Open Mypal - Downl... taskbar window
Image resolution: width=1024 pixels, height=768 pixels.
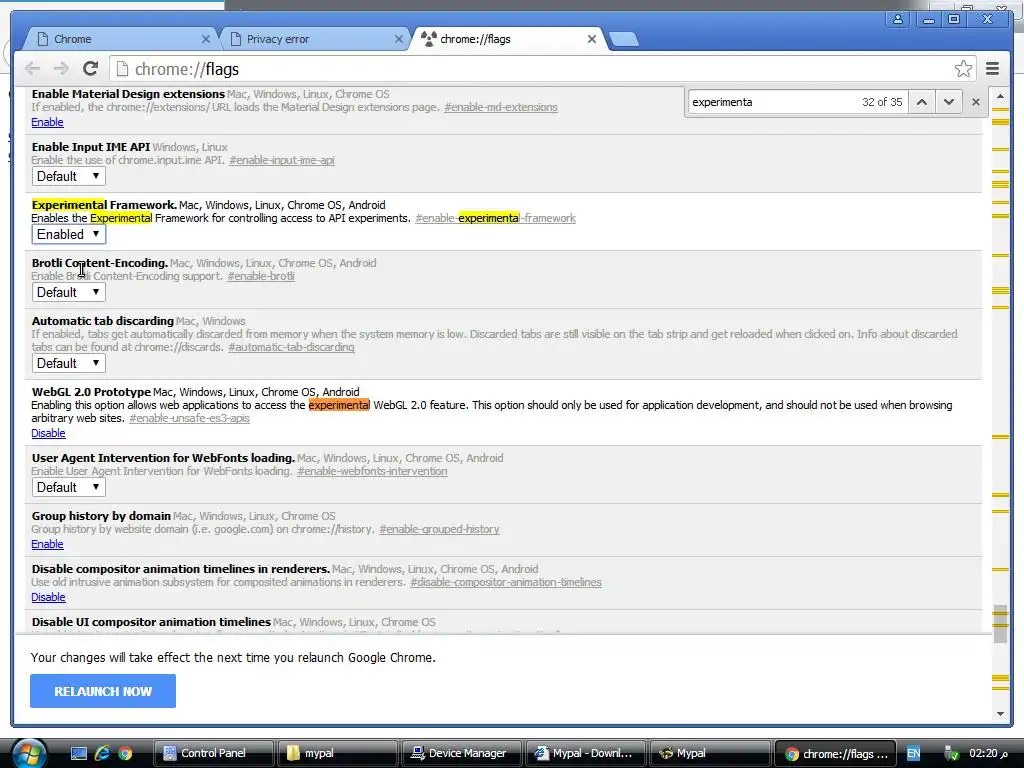coord(585,754)
